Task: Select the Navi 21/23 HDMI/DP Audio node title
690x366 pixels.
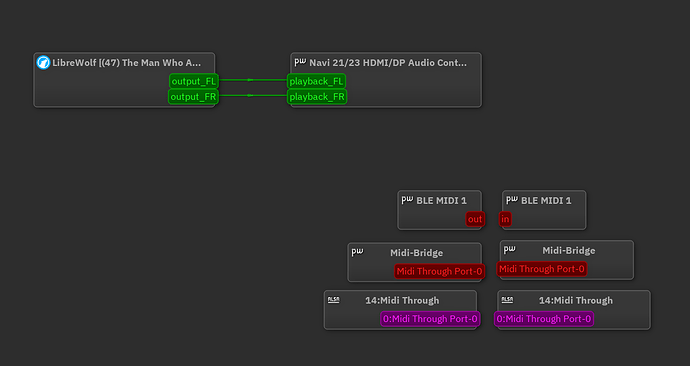Action: coord(388,63)
